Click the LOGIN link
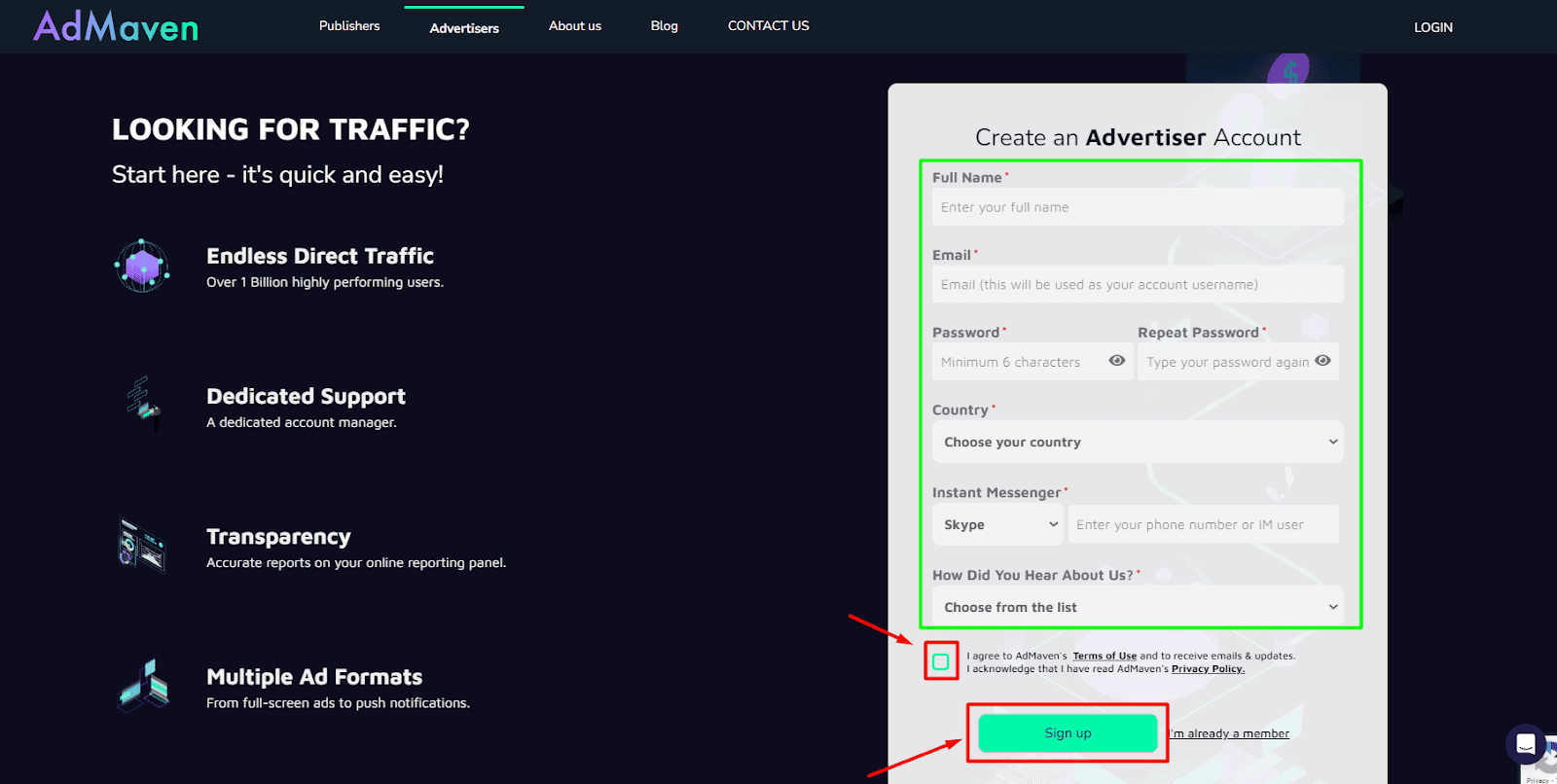This screenshot has height=784, width=1557. point(1432,27)
